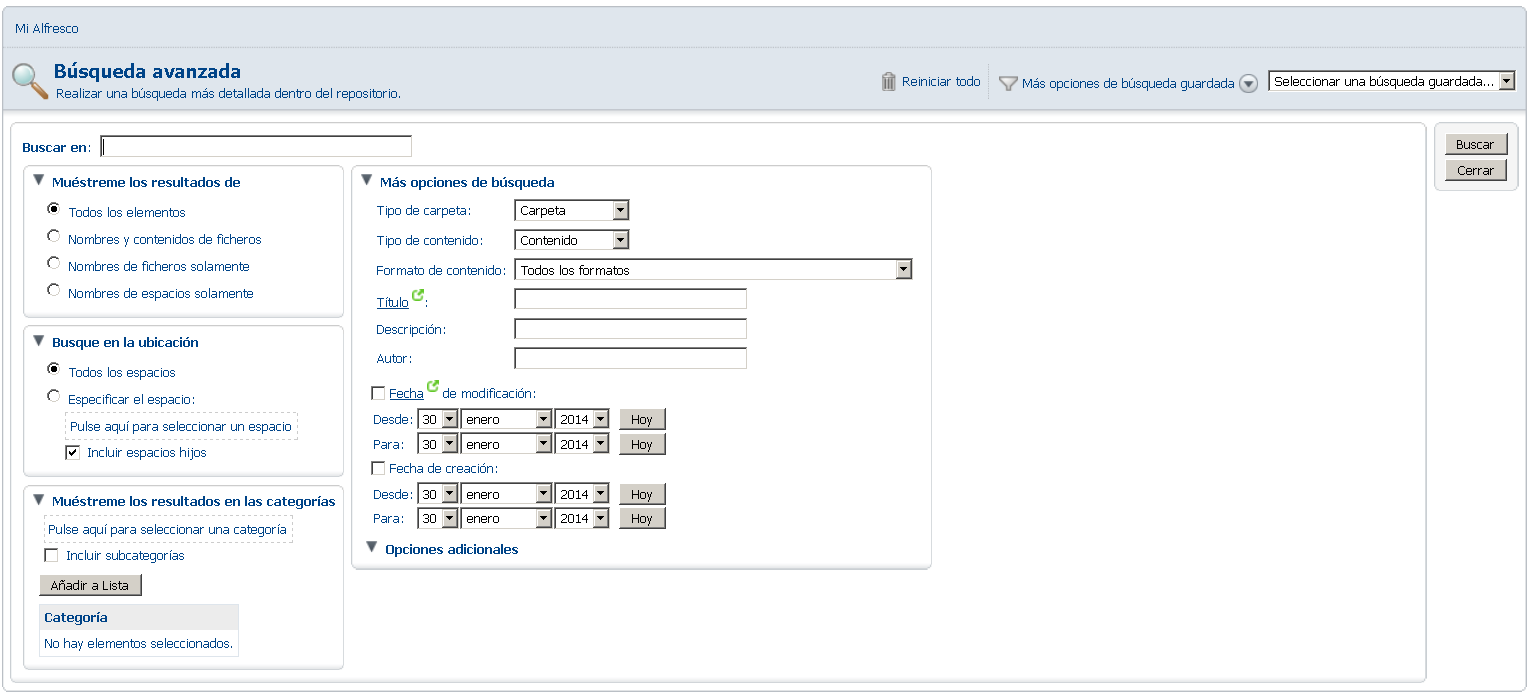Click the Reiniciar todo trash icon
This screenshot has height=698, width=1530.
(x=888, y=82)
